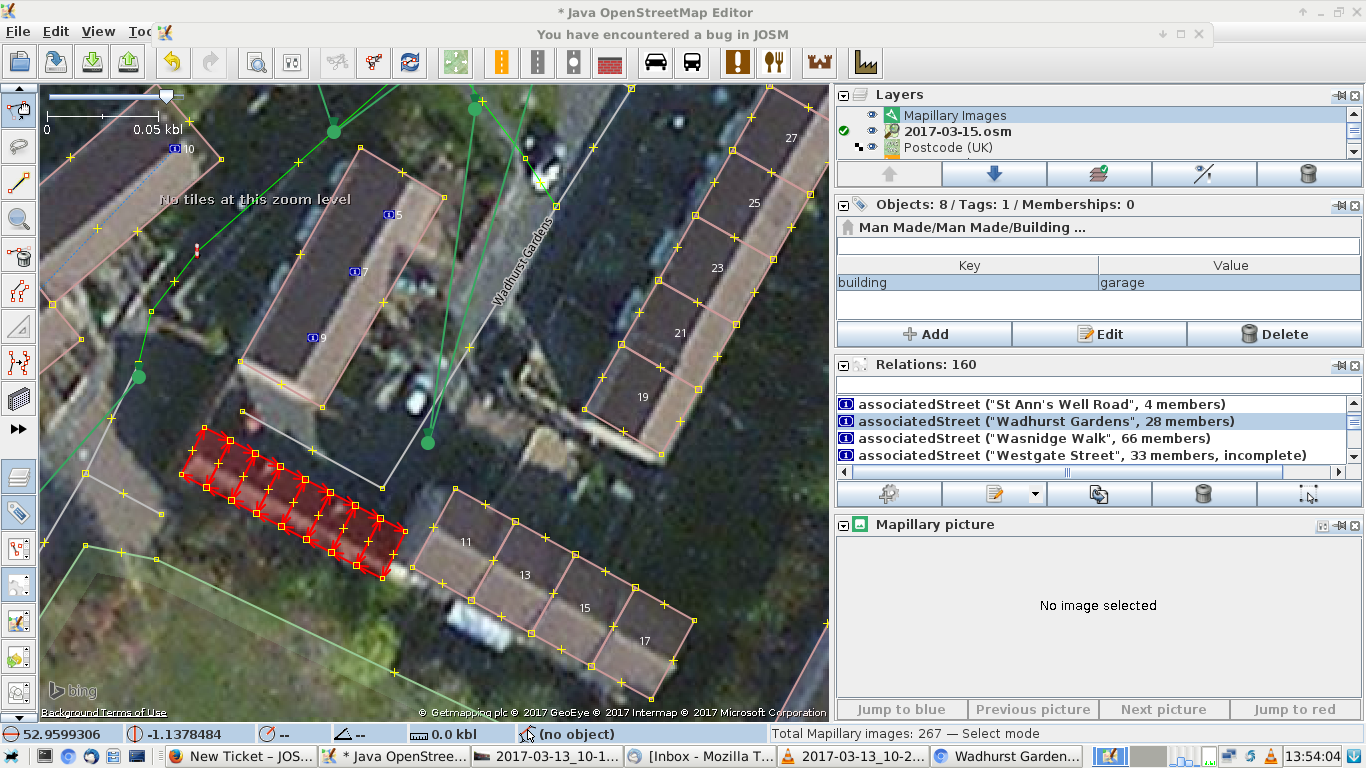Screen dimensions: 1366x768
Task: Collapse the Relations panel
Action: 844,366
